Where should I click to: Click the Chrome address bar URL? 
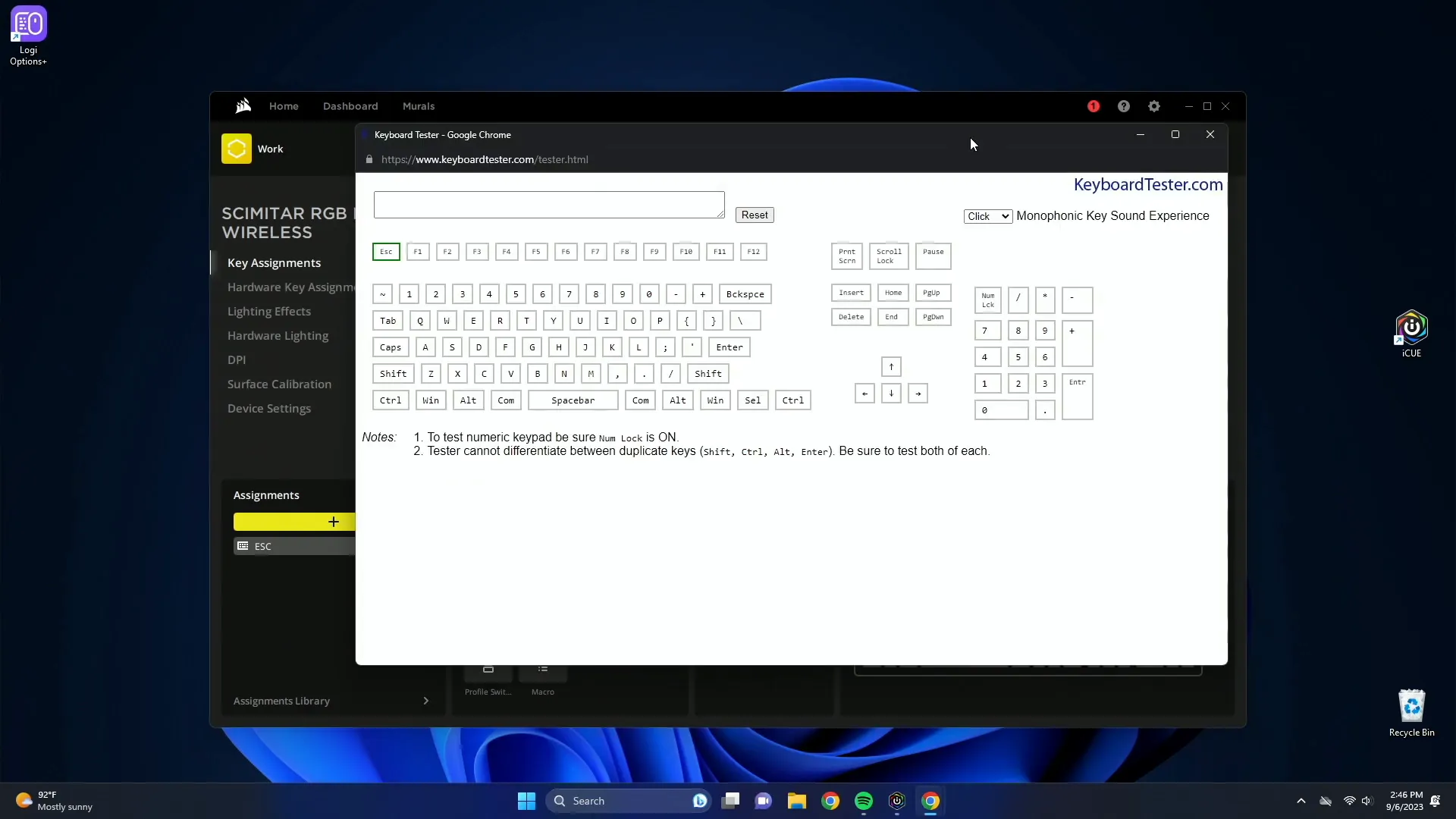(485, 159)
